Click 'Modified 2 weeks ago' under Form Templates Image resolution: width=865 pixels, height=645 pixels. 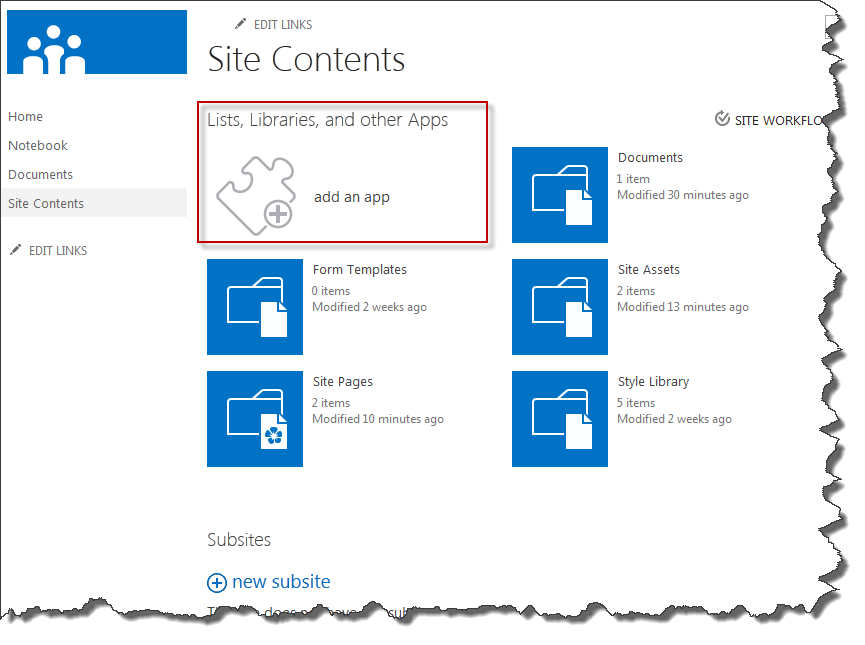[x=370, y=307]
